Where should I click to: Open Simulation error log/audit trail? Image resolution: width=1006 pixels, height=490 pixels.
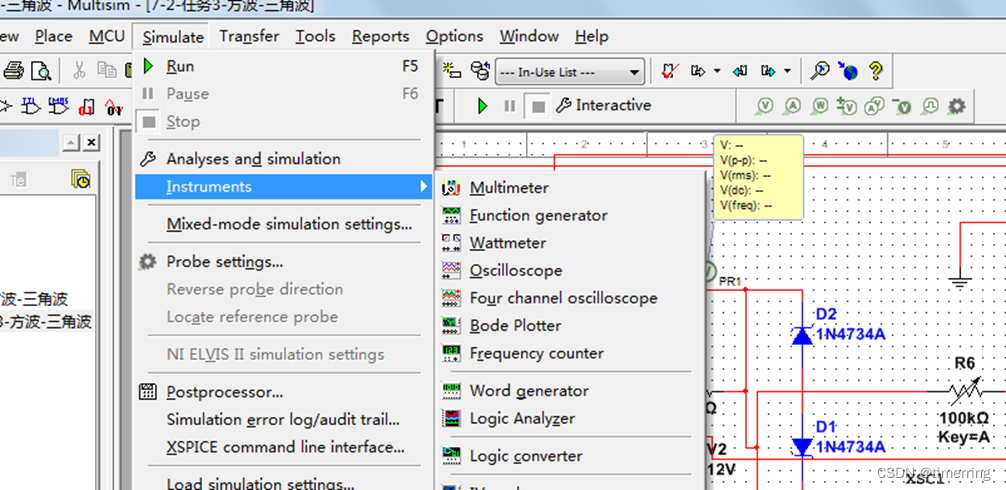coord(283,419)
